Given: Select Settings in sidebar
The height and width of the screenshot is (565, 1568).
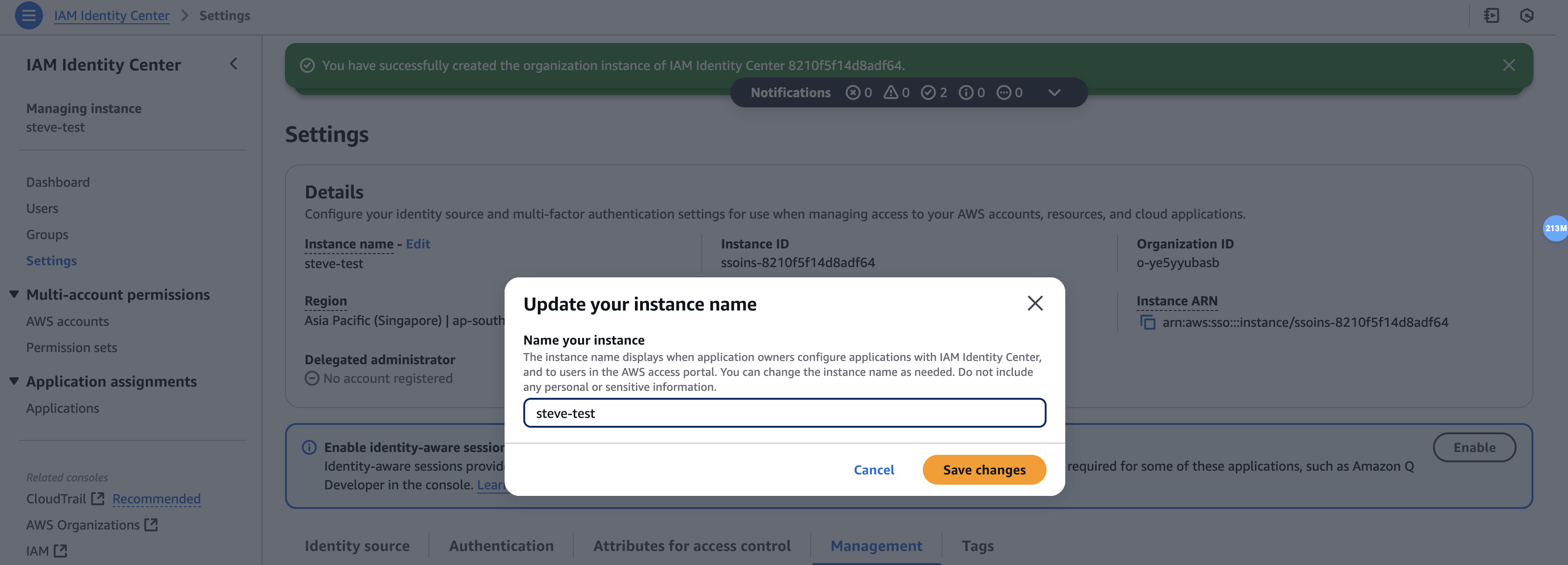Looking at the screenshot, I should (51, 261).
